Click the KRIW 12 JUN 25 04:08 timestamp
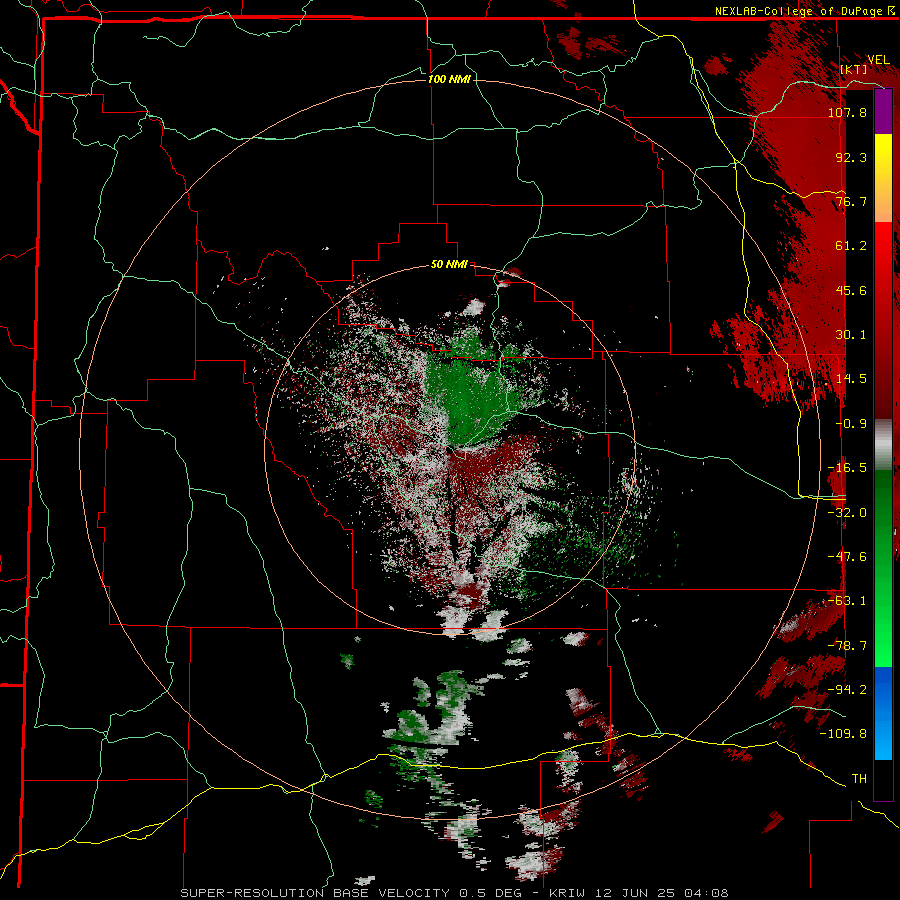Screen dimensions: 900x900 coord(639,893)
